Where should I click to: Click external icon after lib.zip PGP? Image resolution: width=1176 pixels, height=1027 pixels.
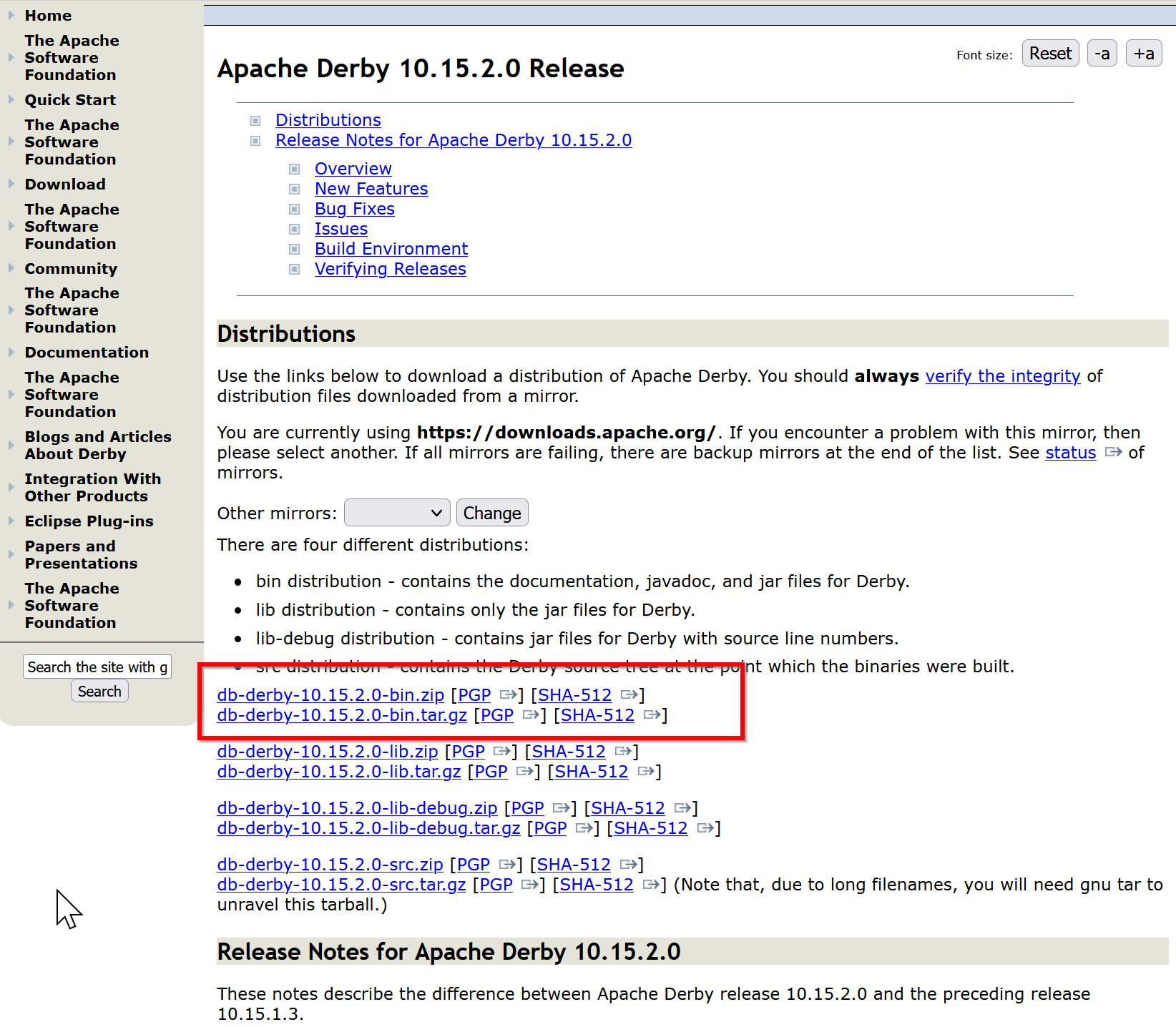[x=501, y=751]
